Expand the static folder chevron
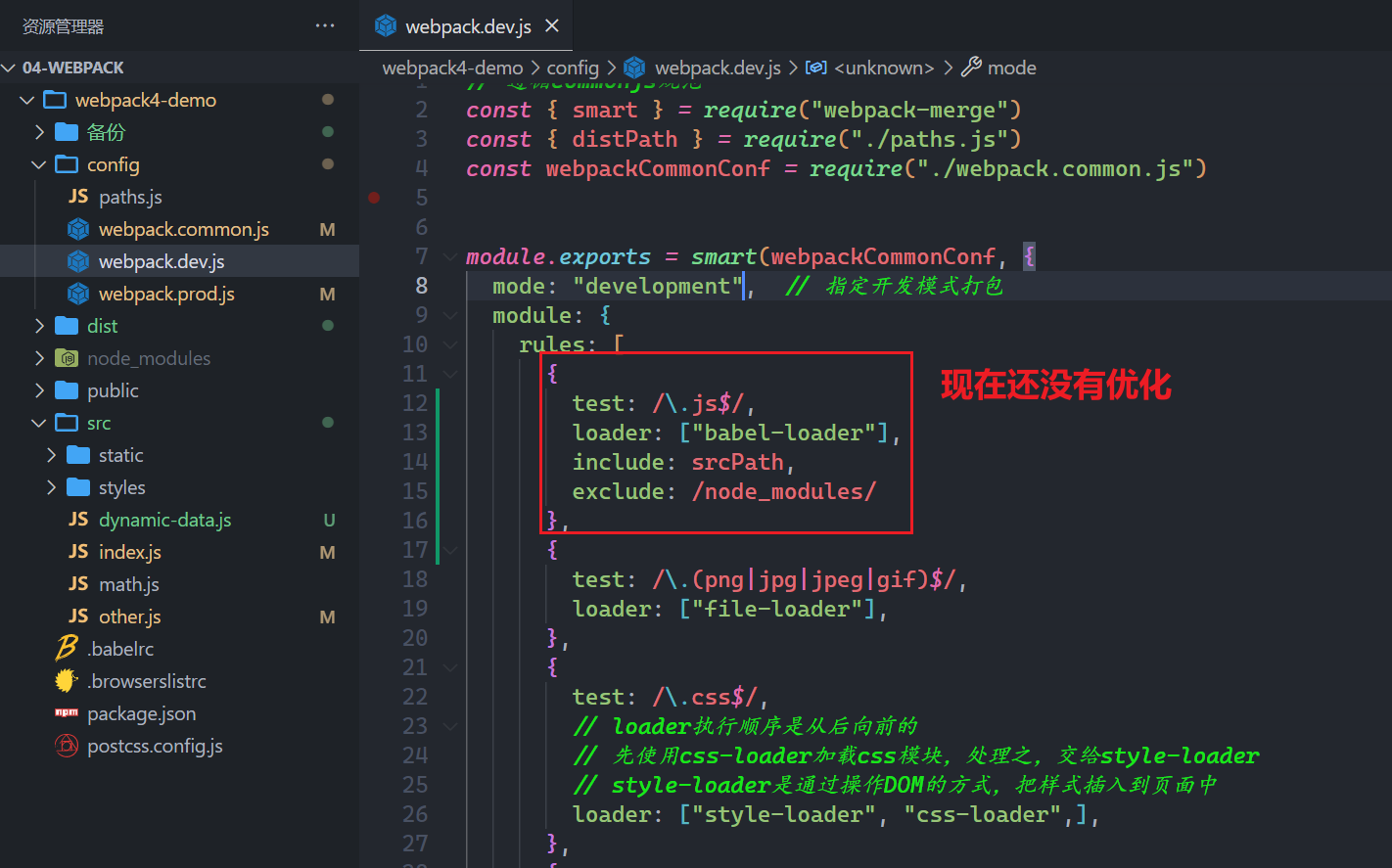Screen dimensions: 1392x868 pyautogui.click(x=51, y=455)
